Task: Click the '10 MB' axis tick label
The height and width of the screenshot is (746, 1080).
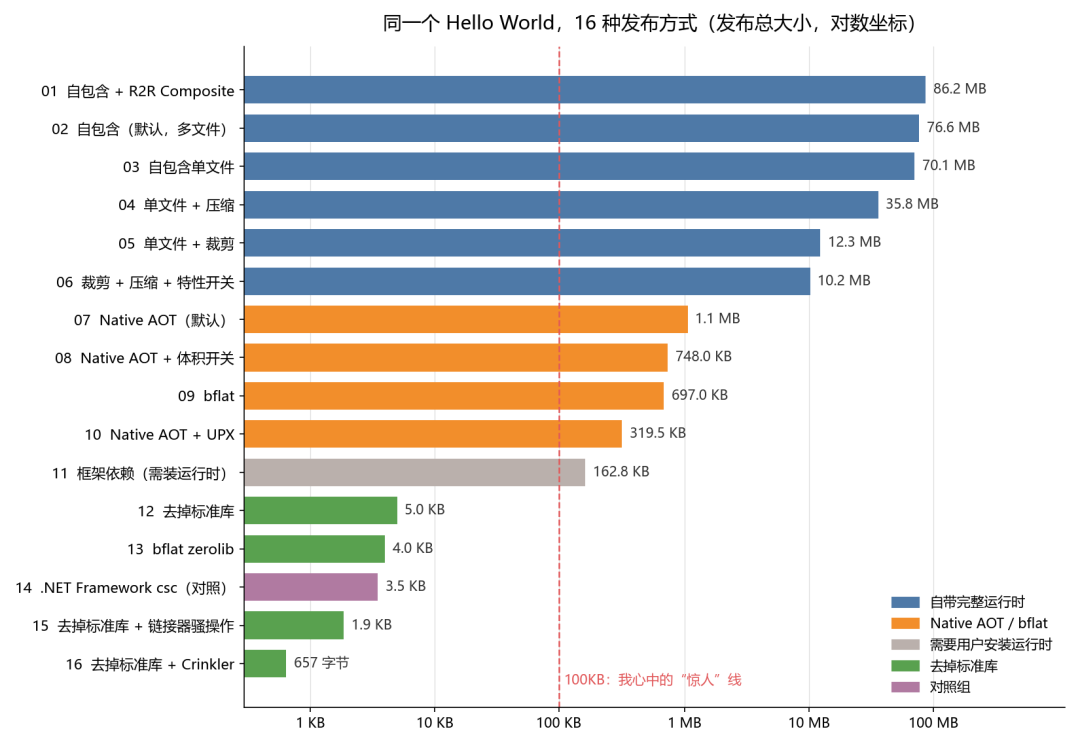Action: (809, 723)
